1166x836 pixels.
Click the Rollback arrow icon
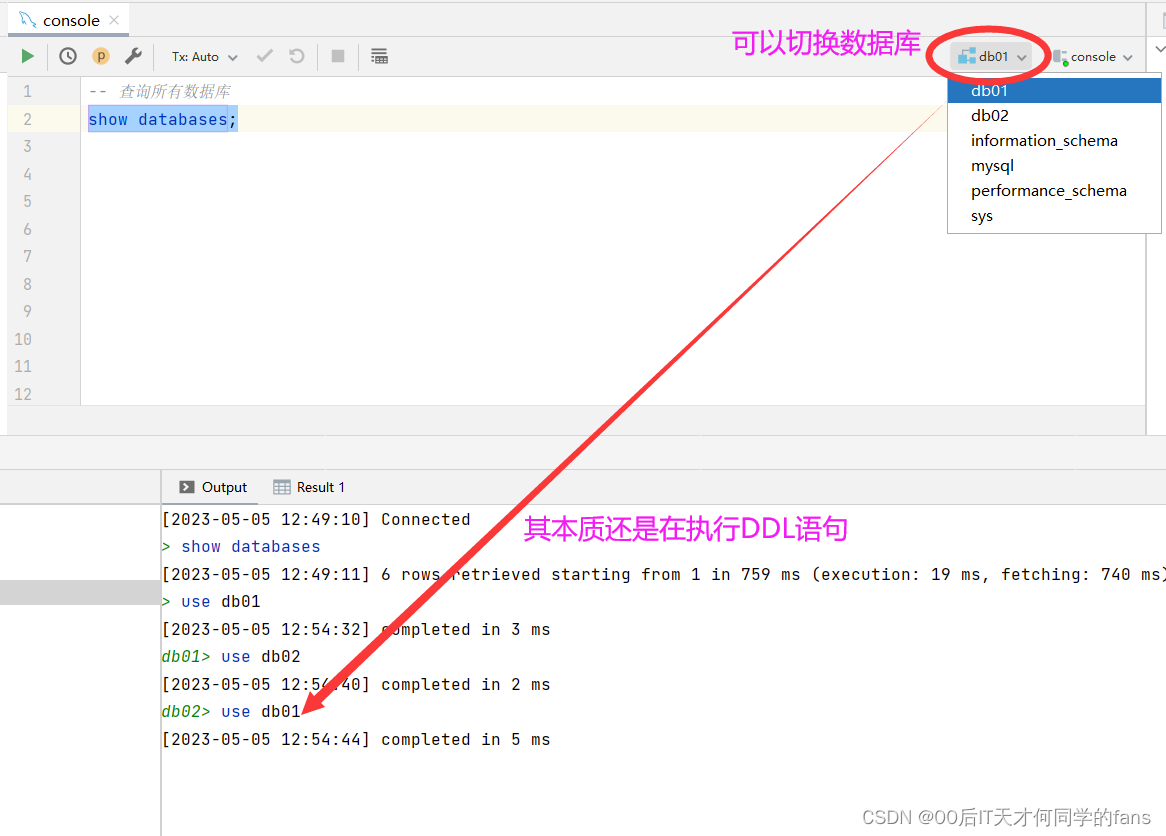coord(297,57)
